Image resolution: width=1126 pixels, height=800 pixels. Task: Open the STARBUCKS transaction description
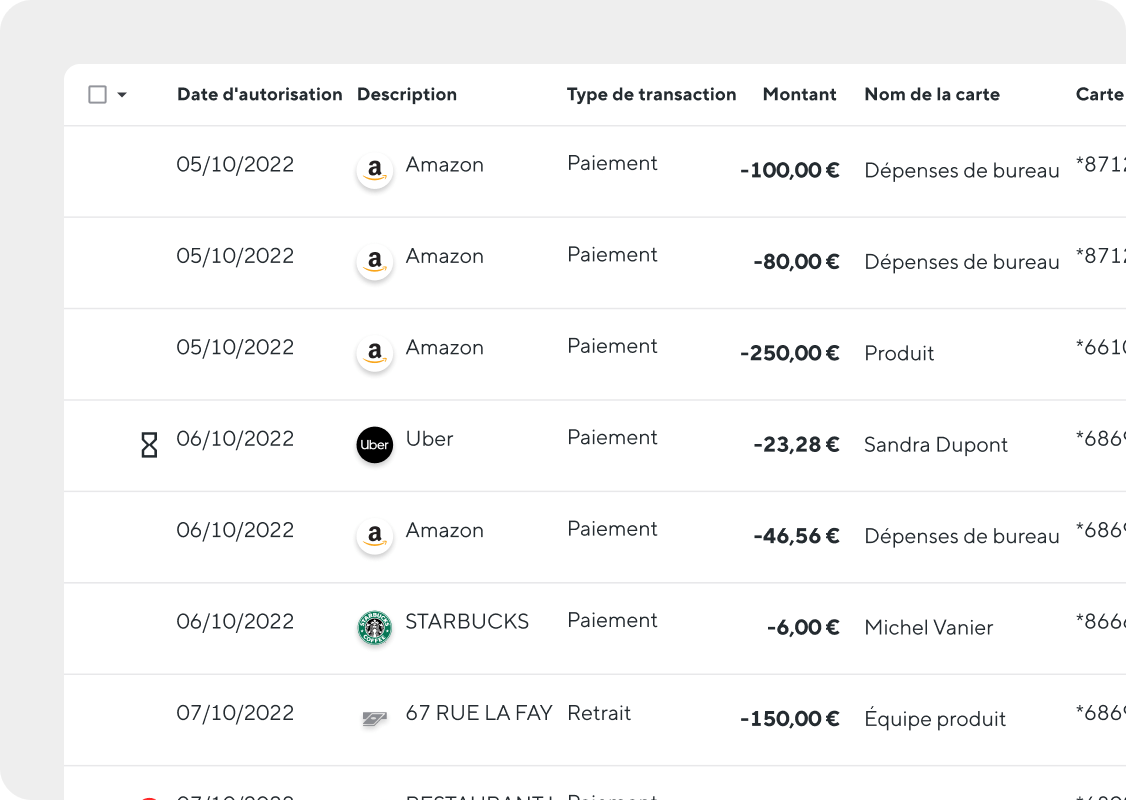pos(467,621)
